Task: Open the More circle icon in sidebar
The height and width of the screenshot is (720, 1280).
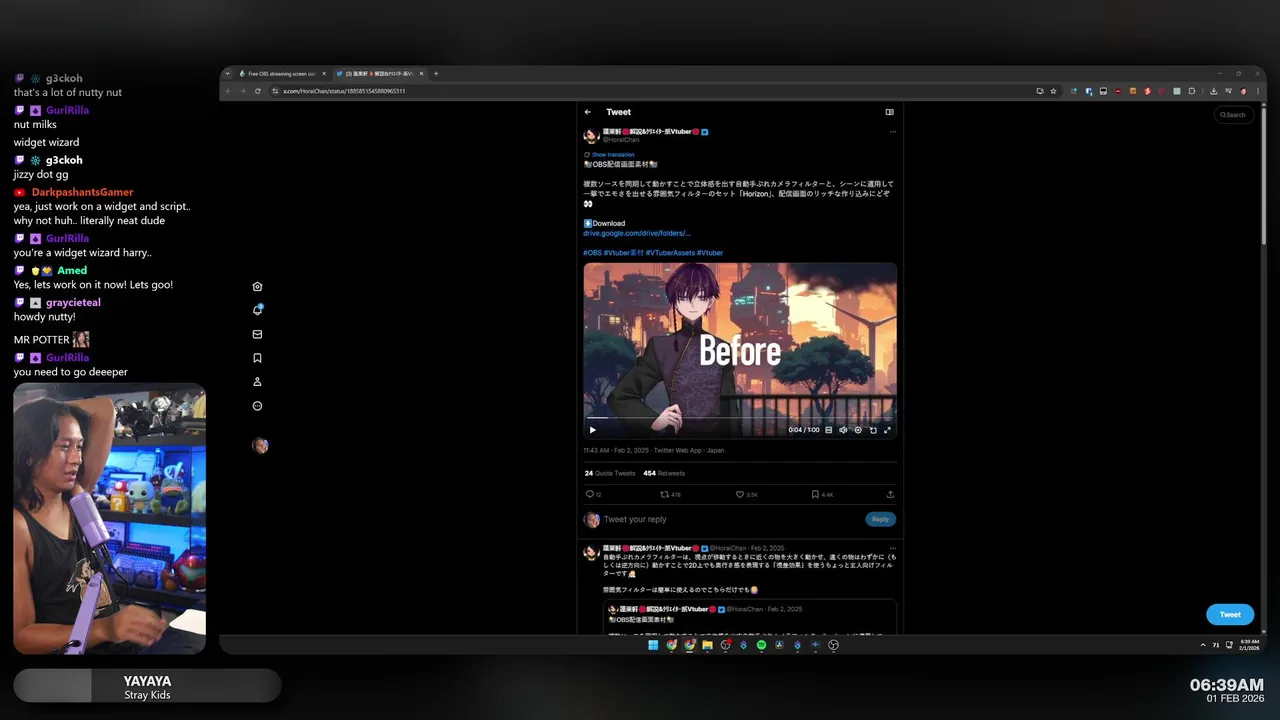Action: (x=257, y=406)
